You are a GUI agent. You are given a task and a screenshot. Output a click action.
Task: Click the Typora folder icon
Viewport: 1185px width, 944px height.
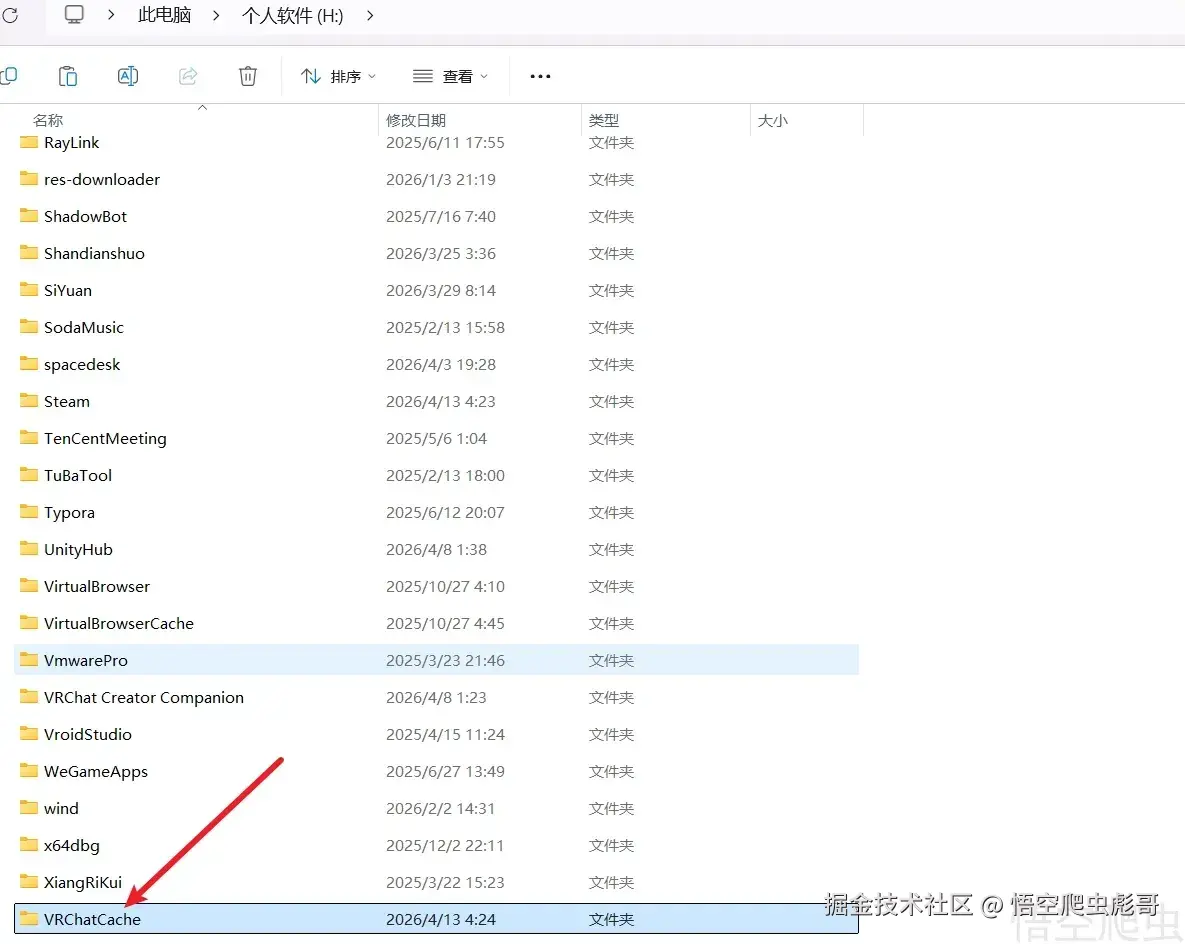click(x=29, y=512)
